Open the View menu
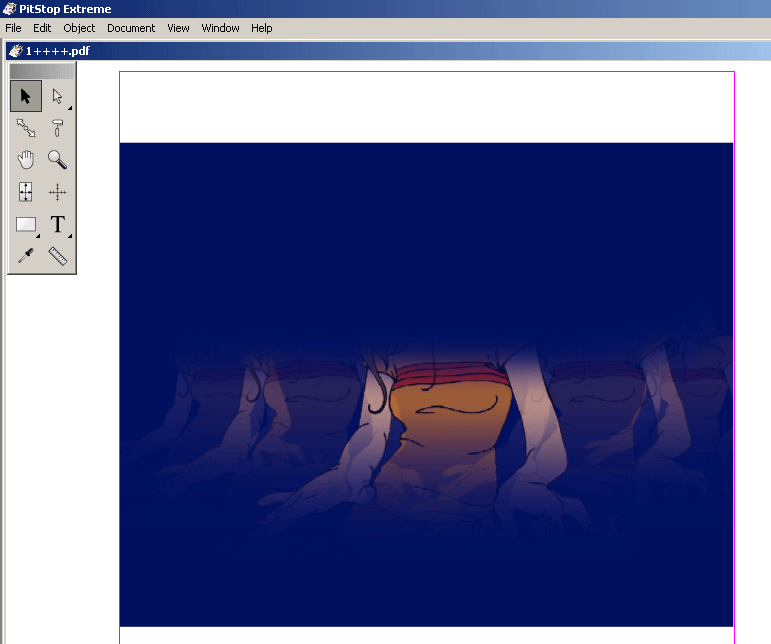This screenshot has height=644, width=771. 178,28
